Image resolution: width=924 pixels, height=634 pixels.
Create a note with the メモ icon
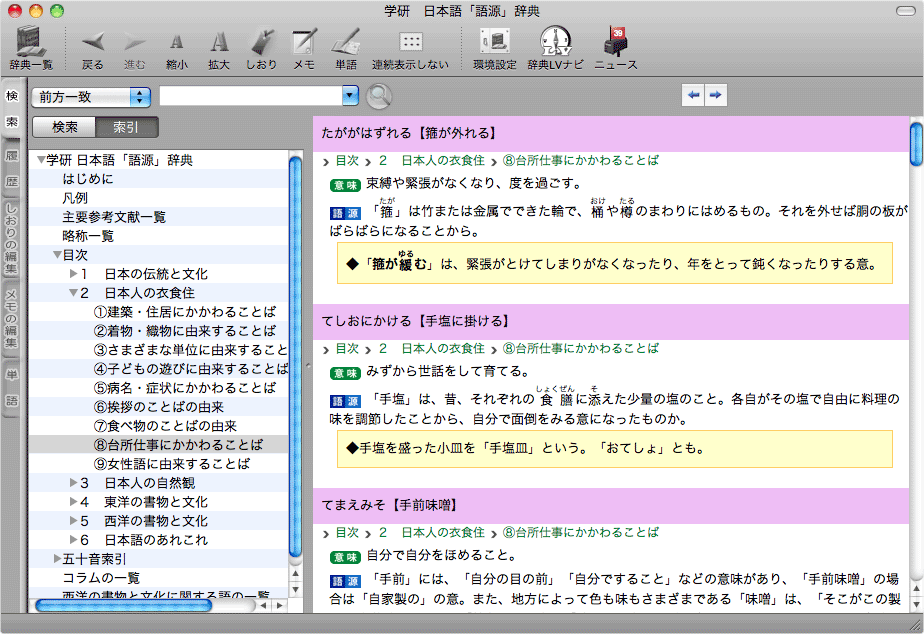304,49
